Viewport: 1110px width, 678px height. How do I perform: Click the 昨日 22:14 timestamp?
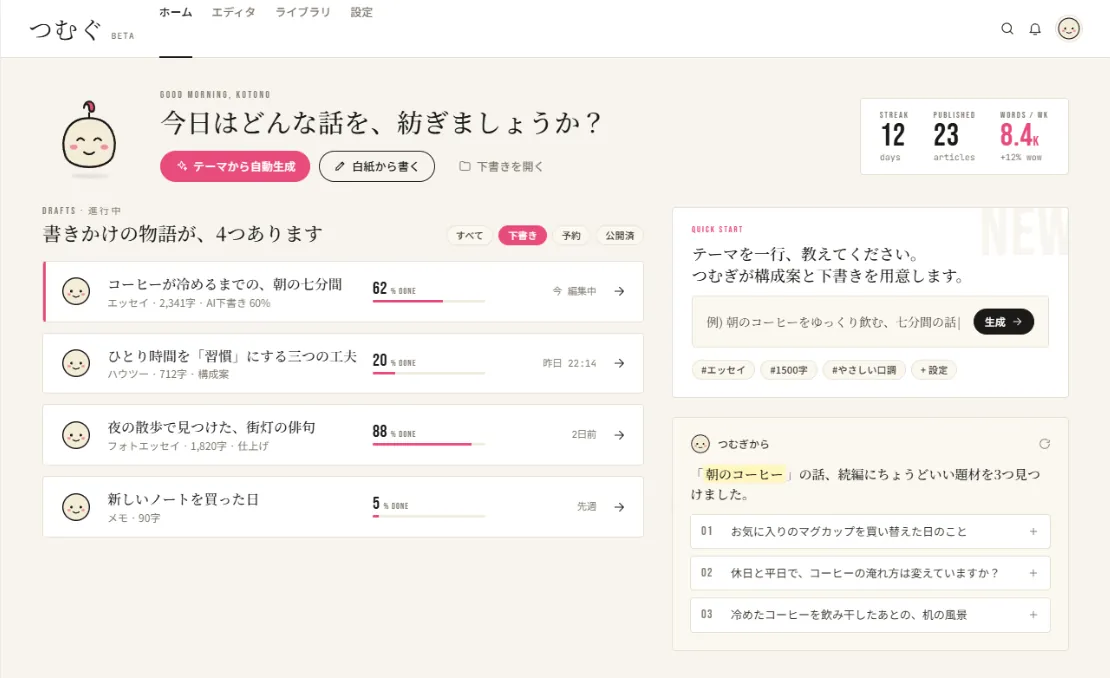[x=569, y=363]
